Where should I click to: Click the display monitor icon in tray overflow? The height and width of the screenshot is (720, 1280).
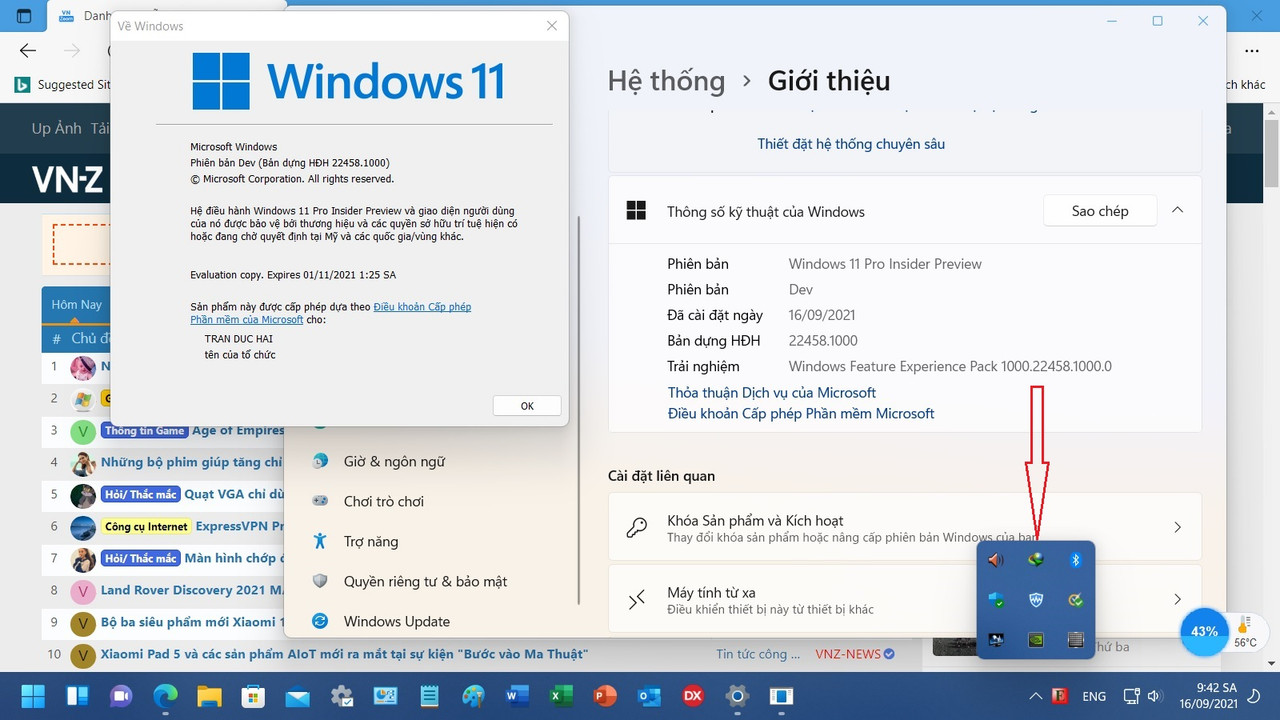pos(995,640)
